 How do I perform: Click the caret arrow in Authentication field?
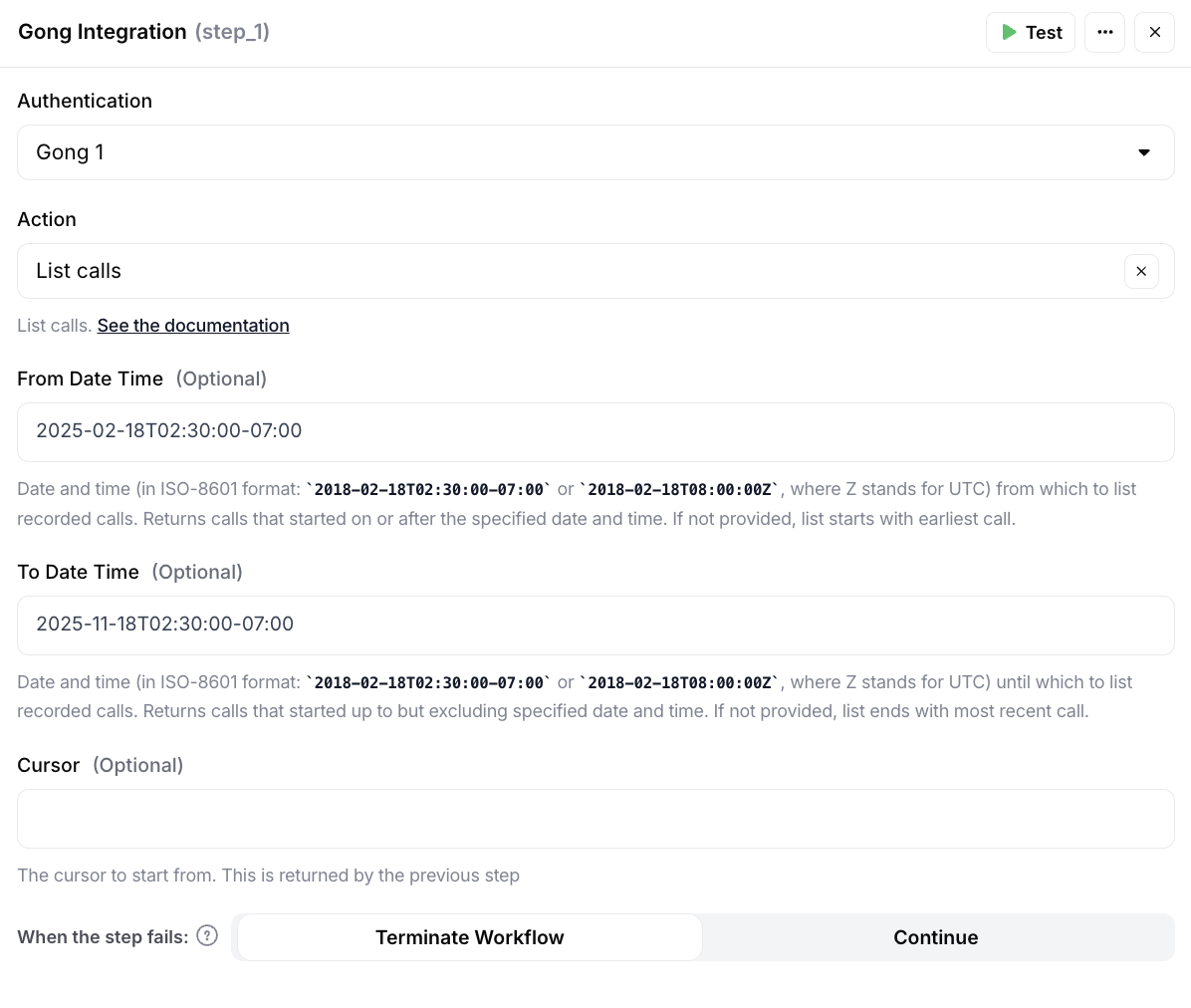pyautogui.click(x=1143, y=152)
